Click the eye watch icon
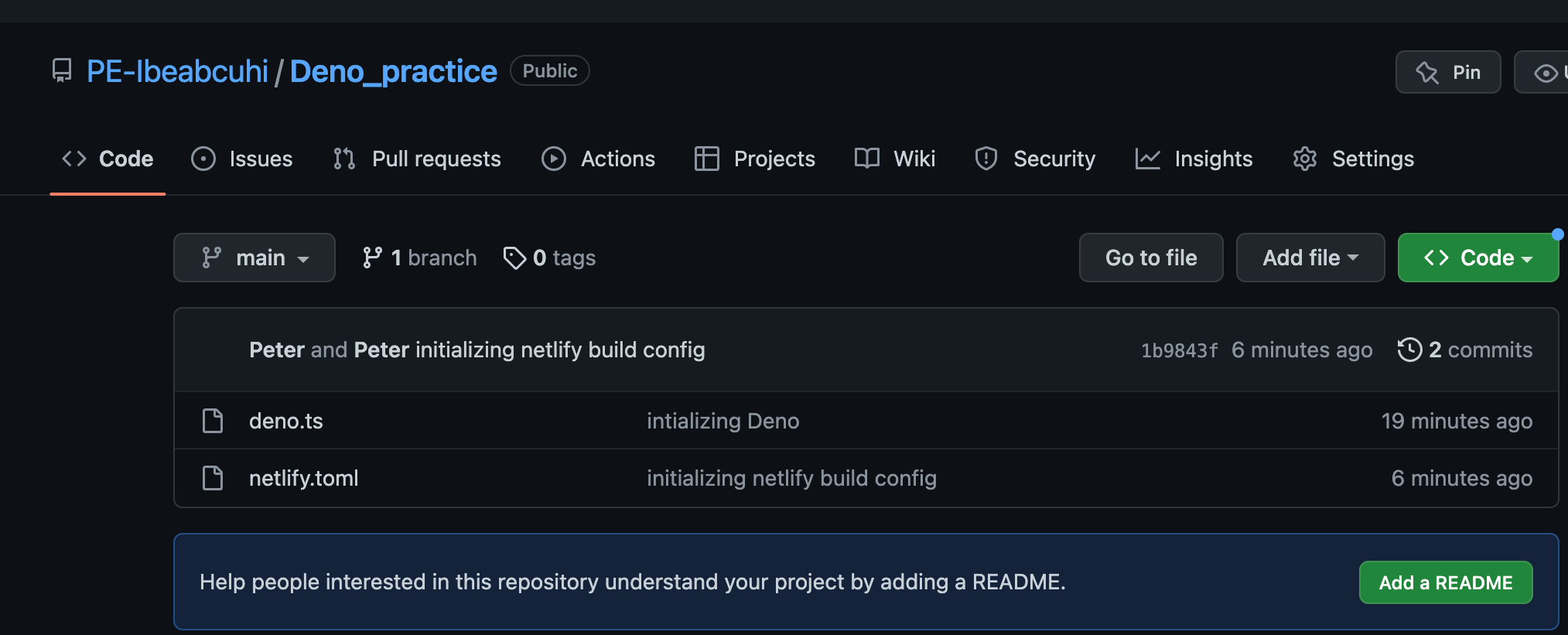Screen dimensions: 1568x635 [x=1546, y=73]
